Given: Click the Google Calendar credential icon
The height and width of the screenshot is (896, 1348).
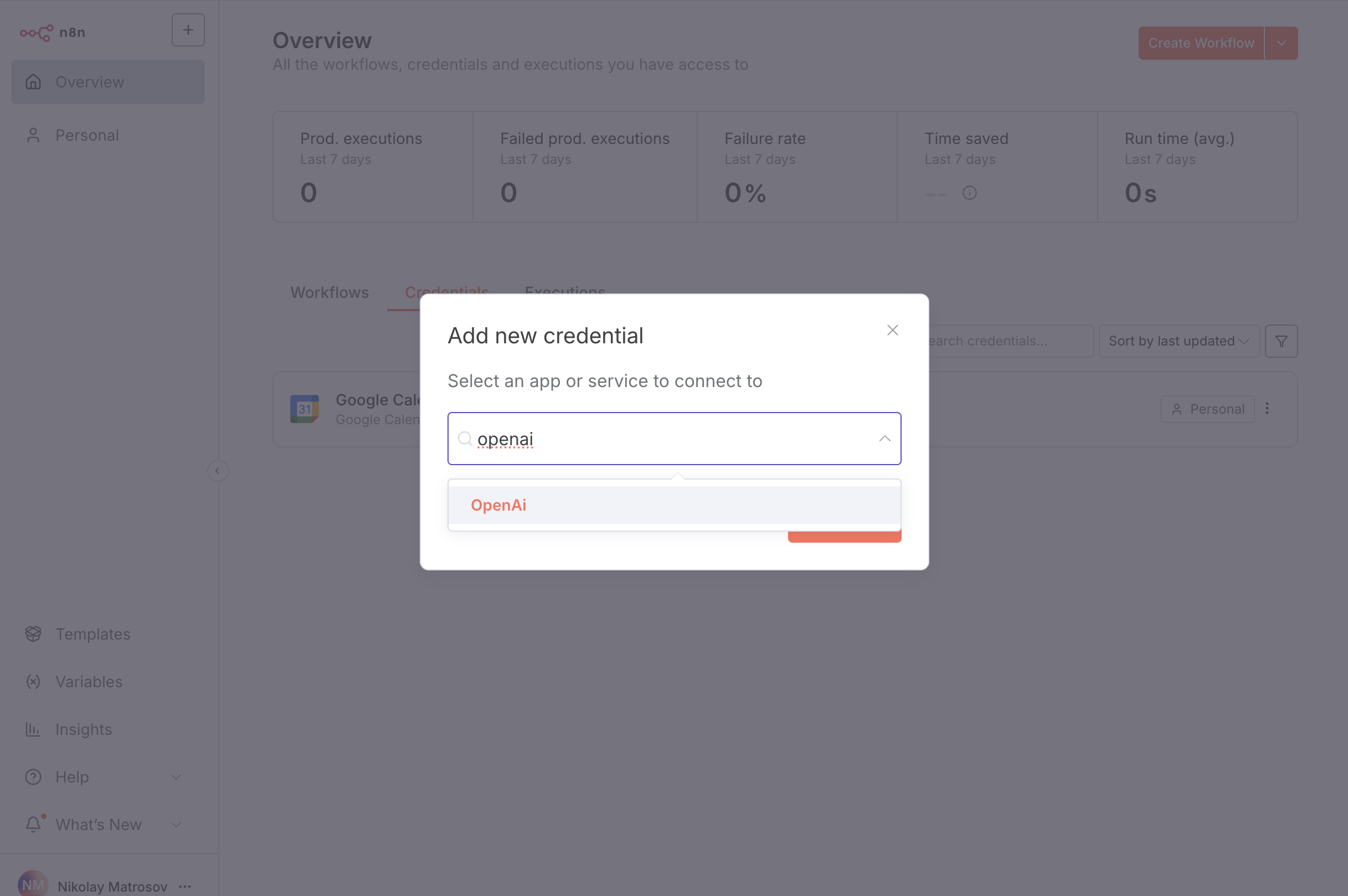Looking at the screenshot, I should 305,409.
